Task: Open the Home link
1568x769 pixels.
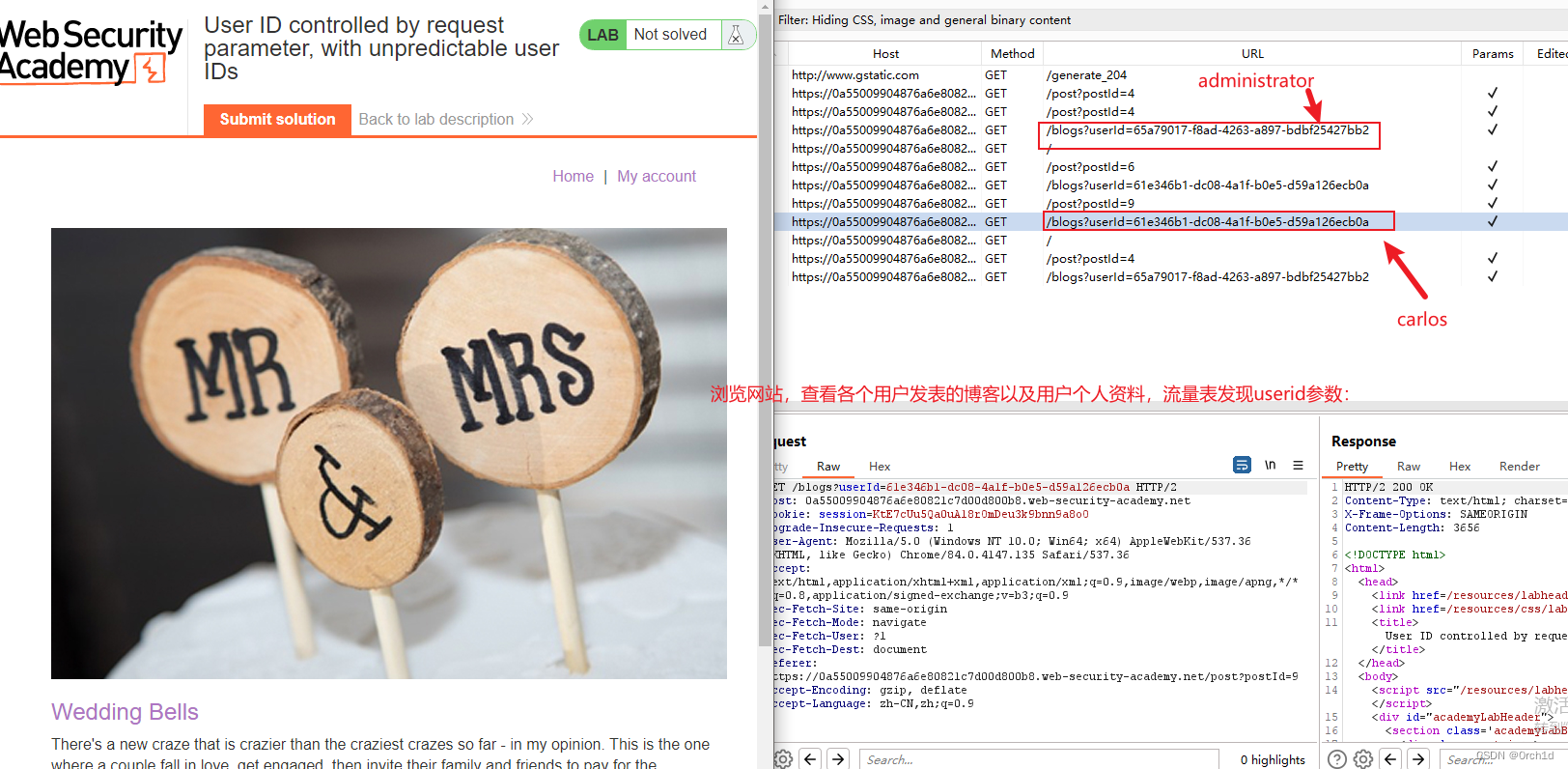Action: pos(573,176)
